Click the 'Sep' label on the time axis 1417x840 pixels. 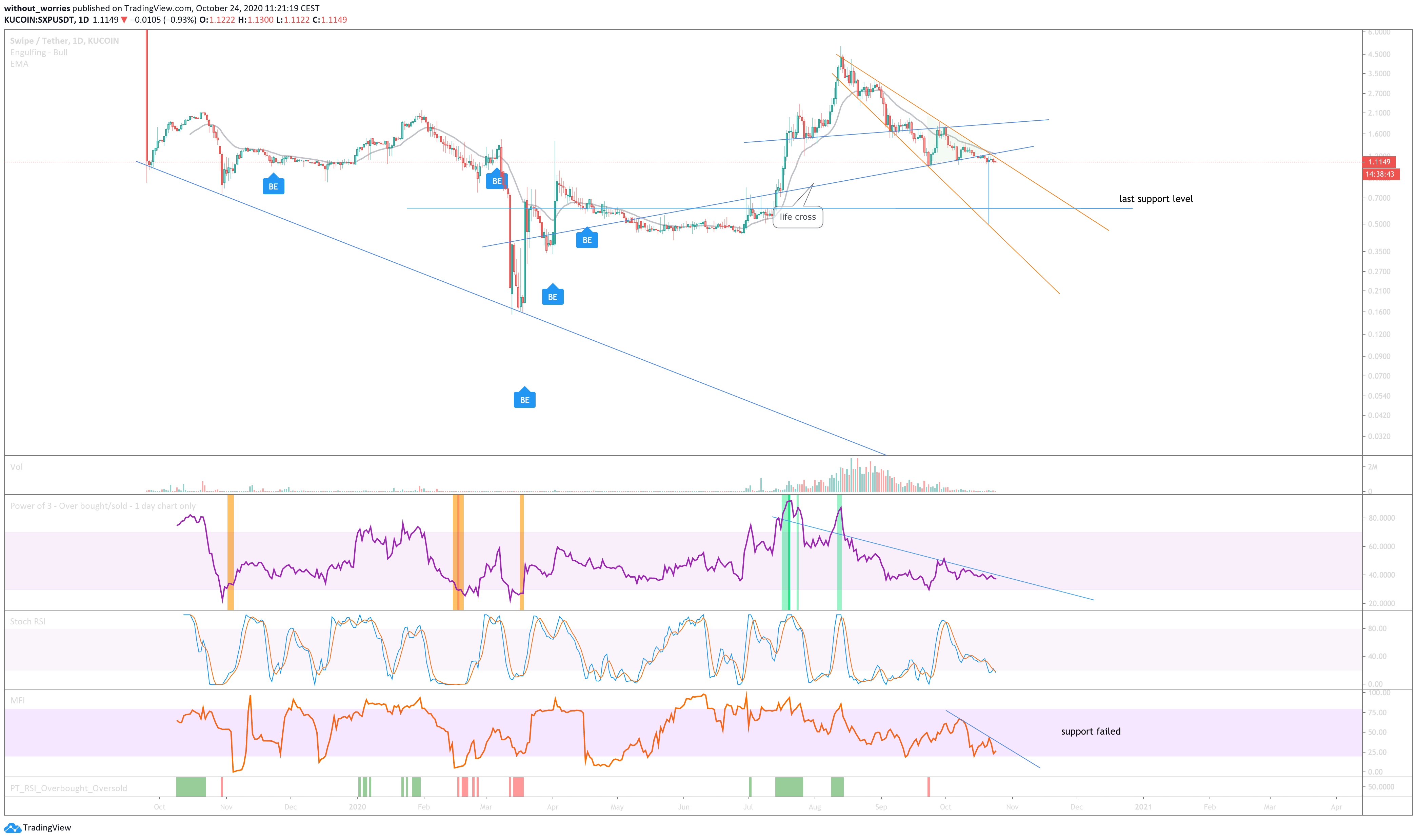coord(880,806)
